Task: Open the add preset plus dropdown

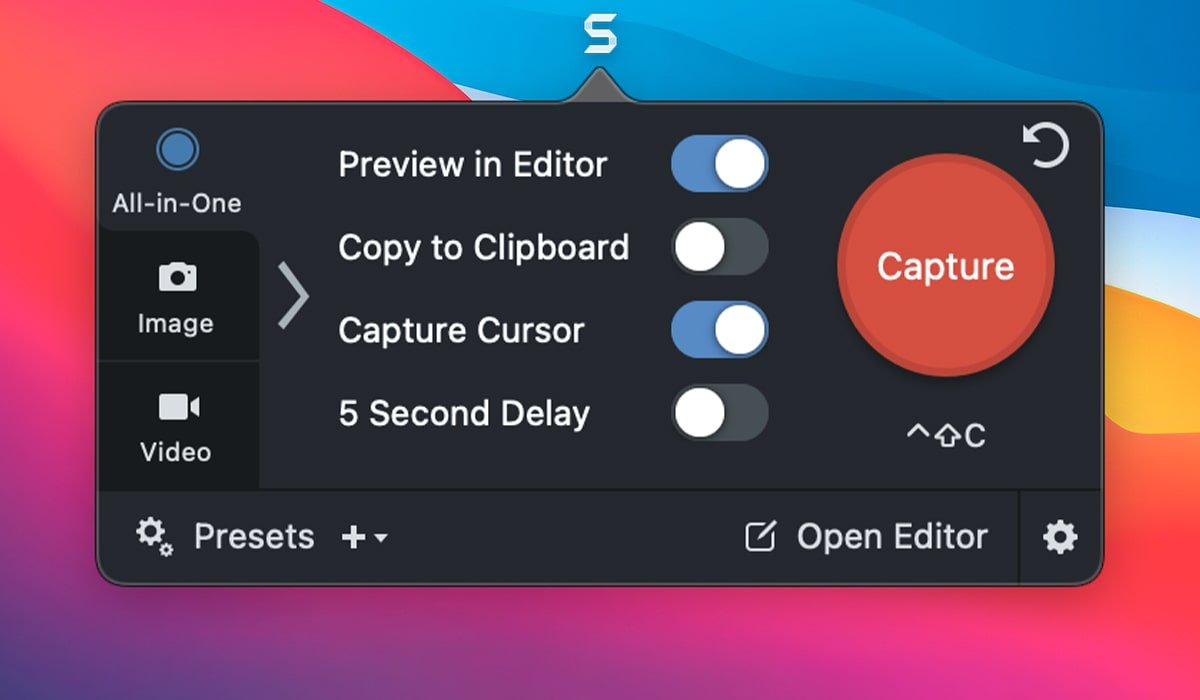Action: [x=364, y=538]
